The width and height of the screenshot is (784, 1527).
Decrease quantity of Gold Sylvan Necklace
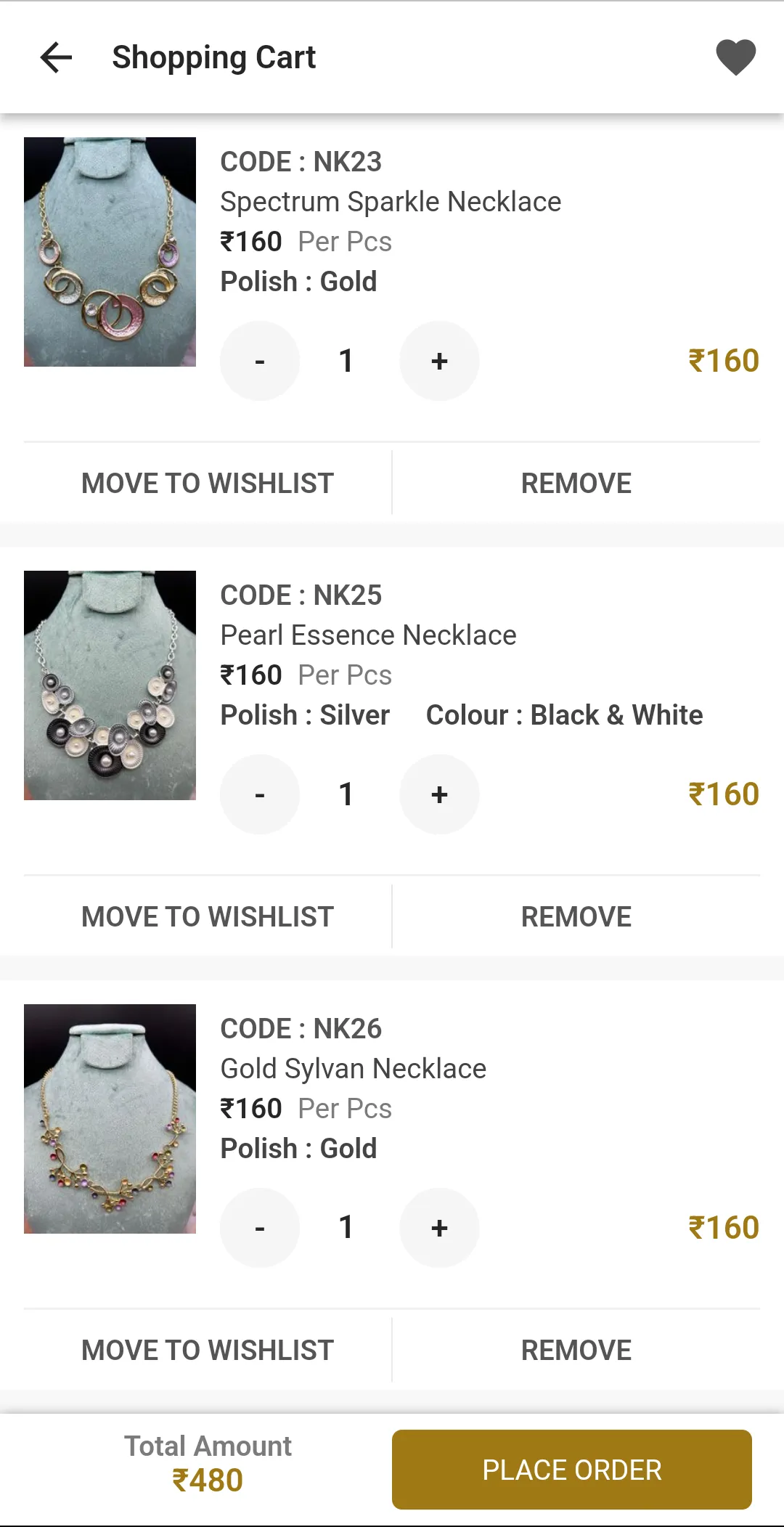click(x=260, y=1228)
